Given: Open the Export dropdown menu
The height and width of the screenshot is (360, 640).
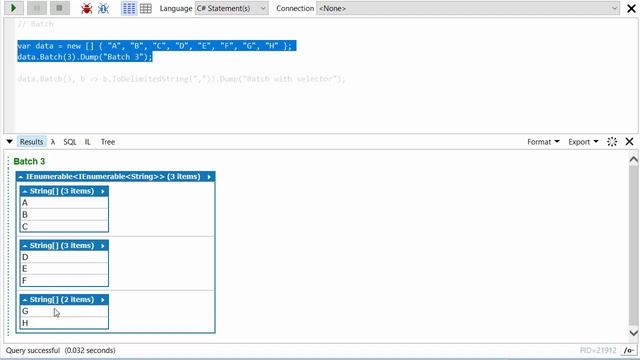Looking at the screenshot, I should [x=583, y=142].
